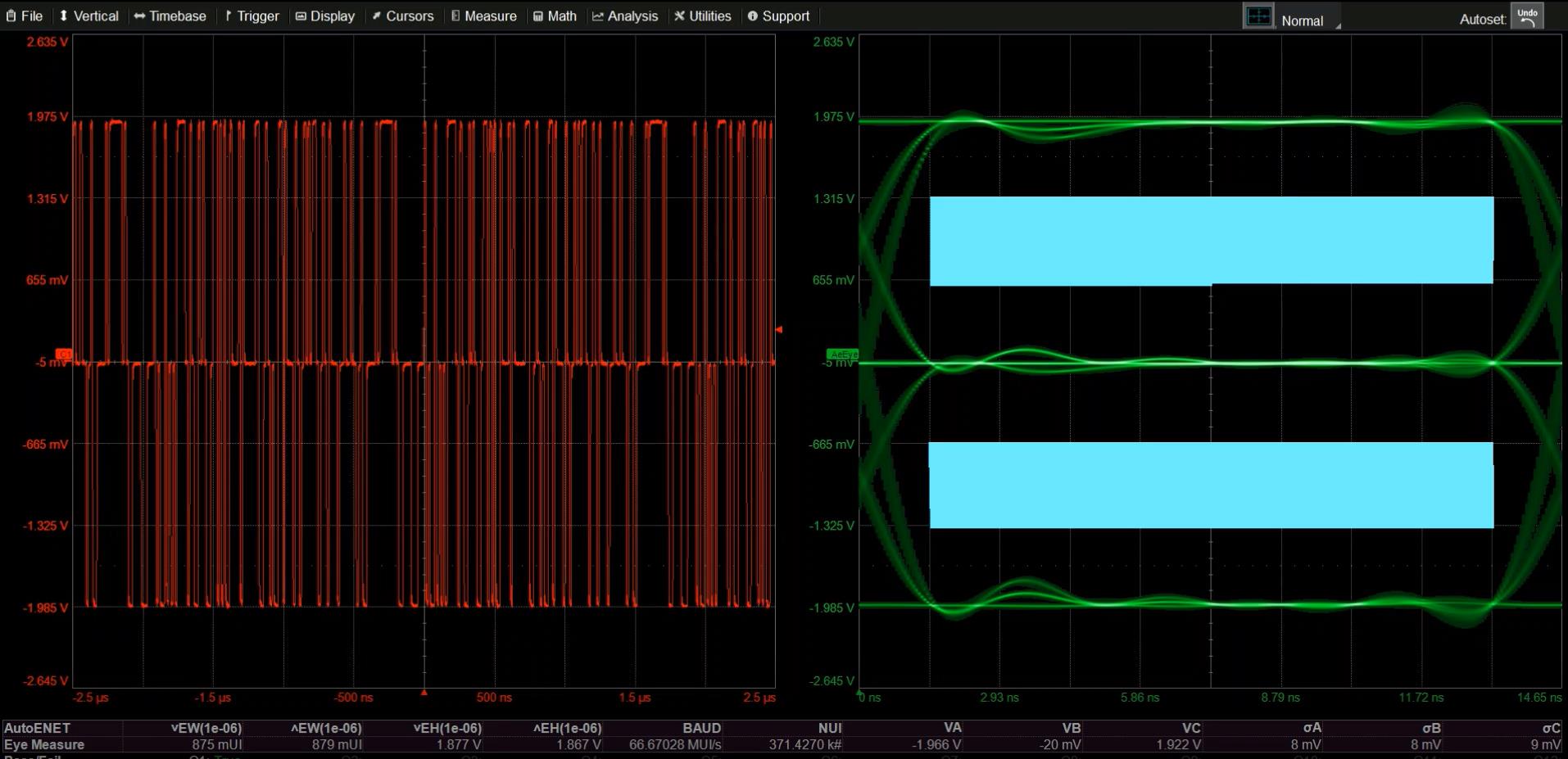The height and width of the screenshot is (759, 1568).
Task: Select the green AeEye trace marker
Action: 842,355
